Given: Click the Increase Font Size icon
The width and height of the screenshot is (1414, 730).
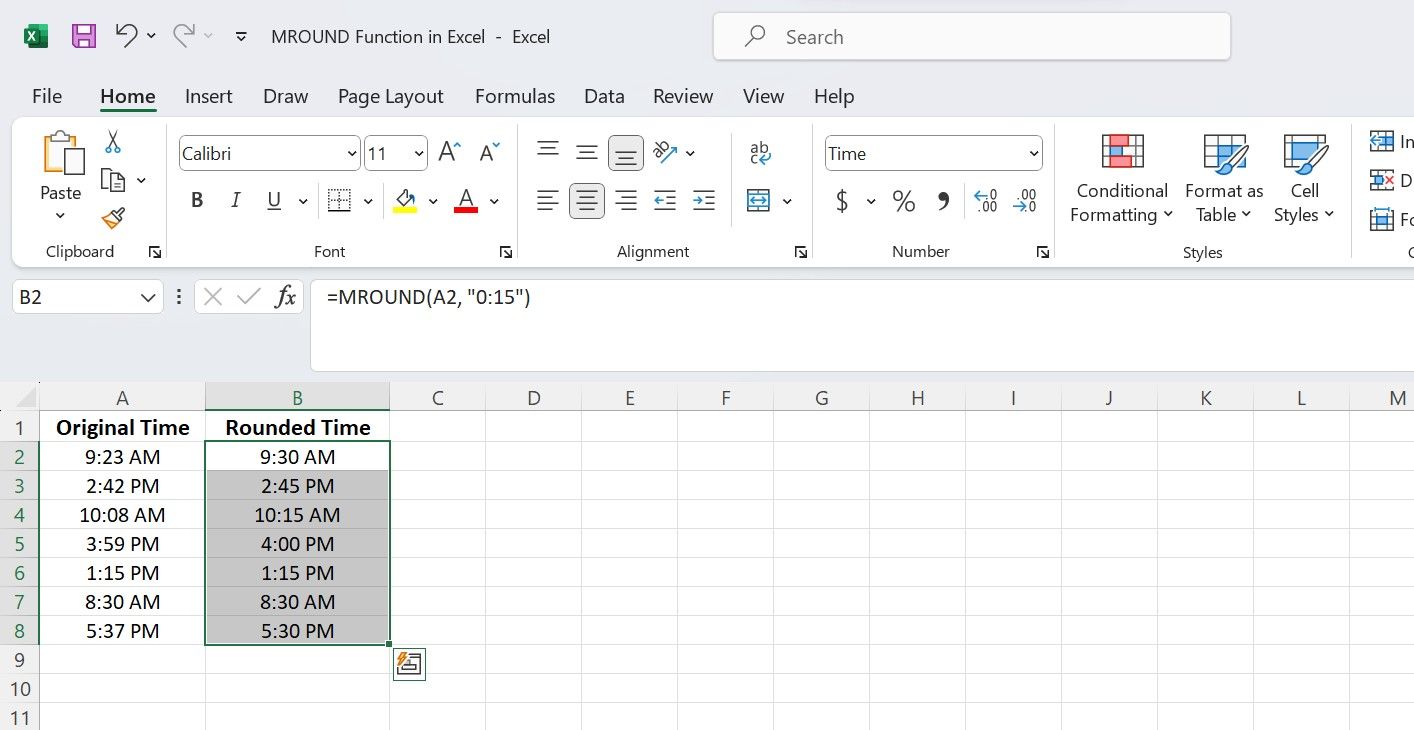Looking at the screenshot, I should 449,152.
